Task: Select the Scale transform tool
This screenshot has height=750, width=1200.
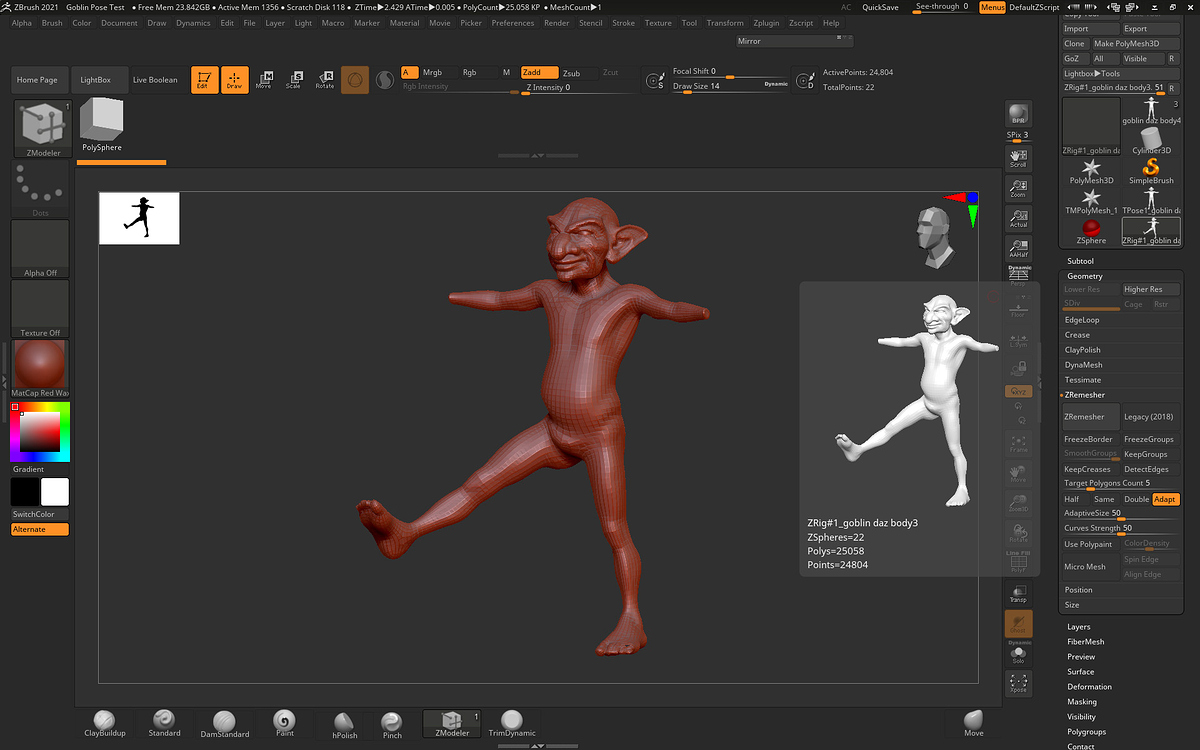Action: [294, 80]
